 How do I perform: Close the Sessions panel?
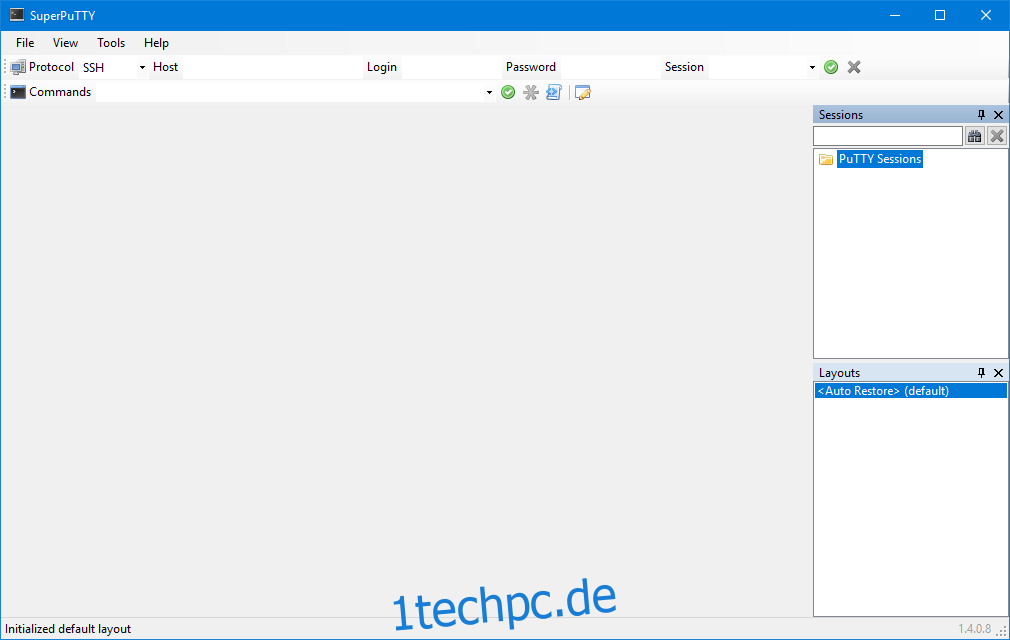pyautogui.click(x=998, y=115)
